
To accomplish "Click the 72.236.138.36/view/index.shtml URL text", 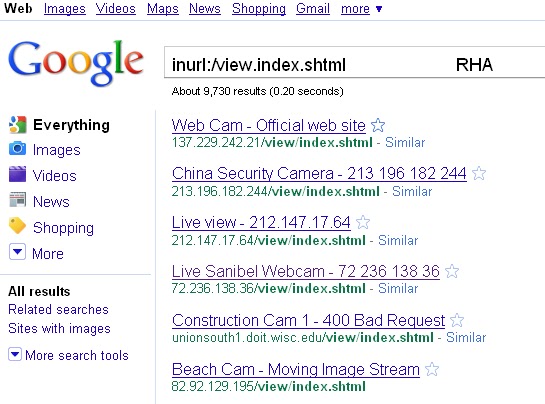I will coord(269,289).
